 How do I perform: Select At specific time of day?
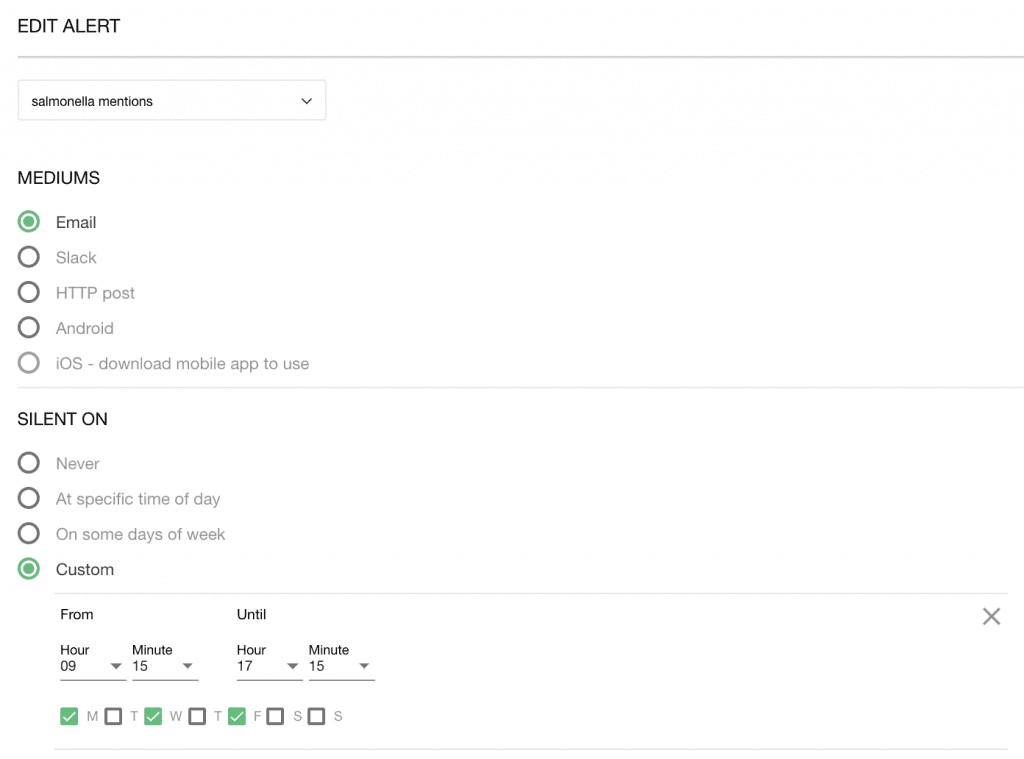[x=29, y=499]
